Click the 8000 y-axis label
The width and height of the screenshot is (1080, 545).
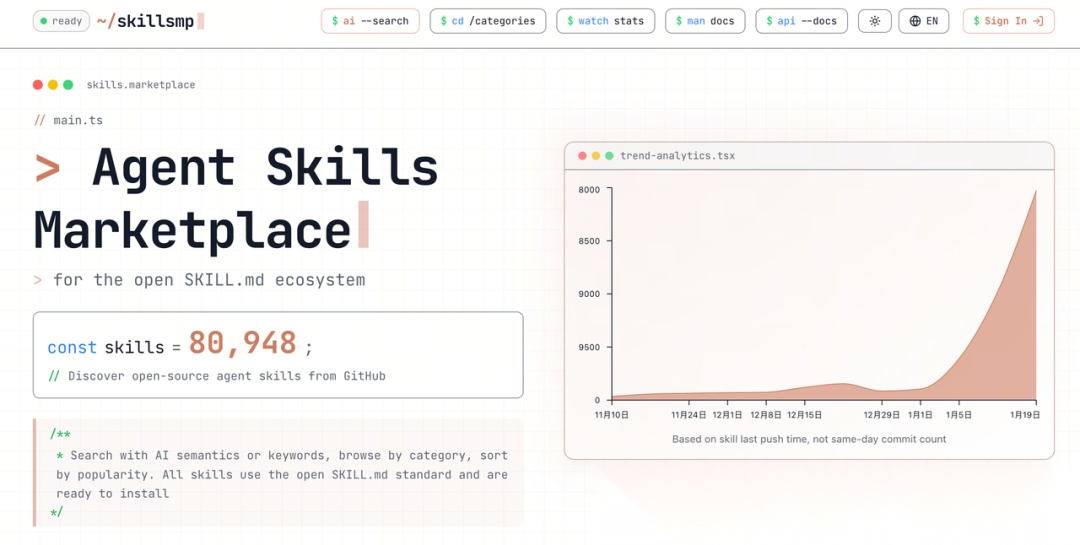[x=588, y=189]
